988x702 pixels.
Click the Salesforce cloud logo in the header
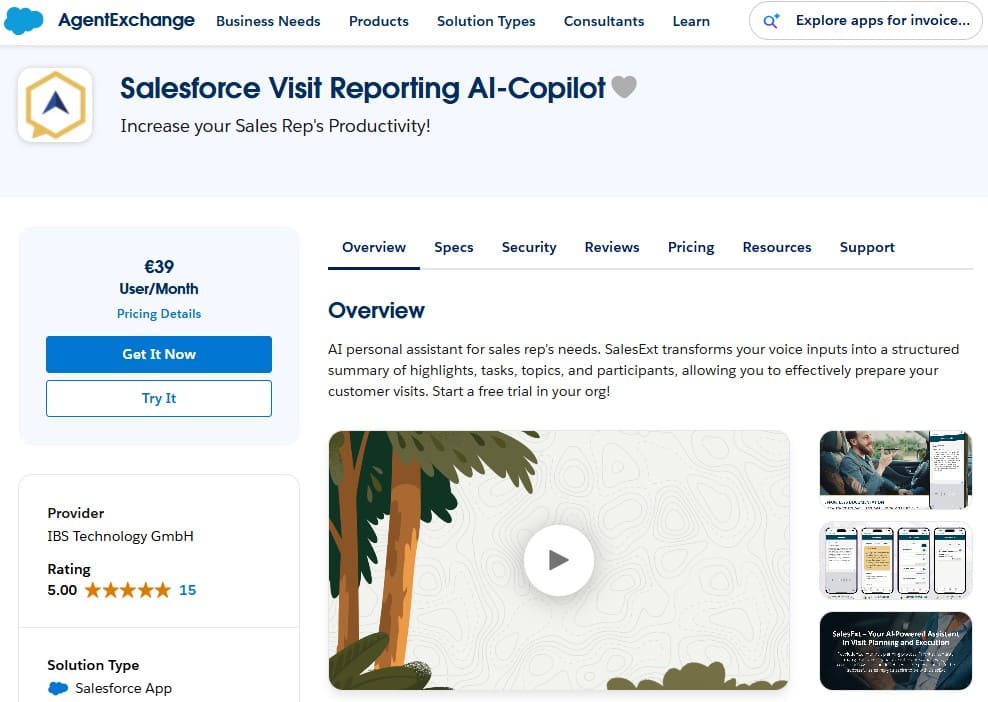23,21
